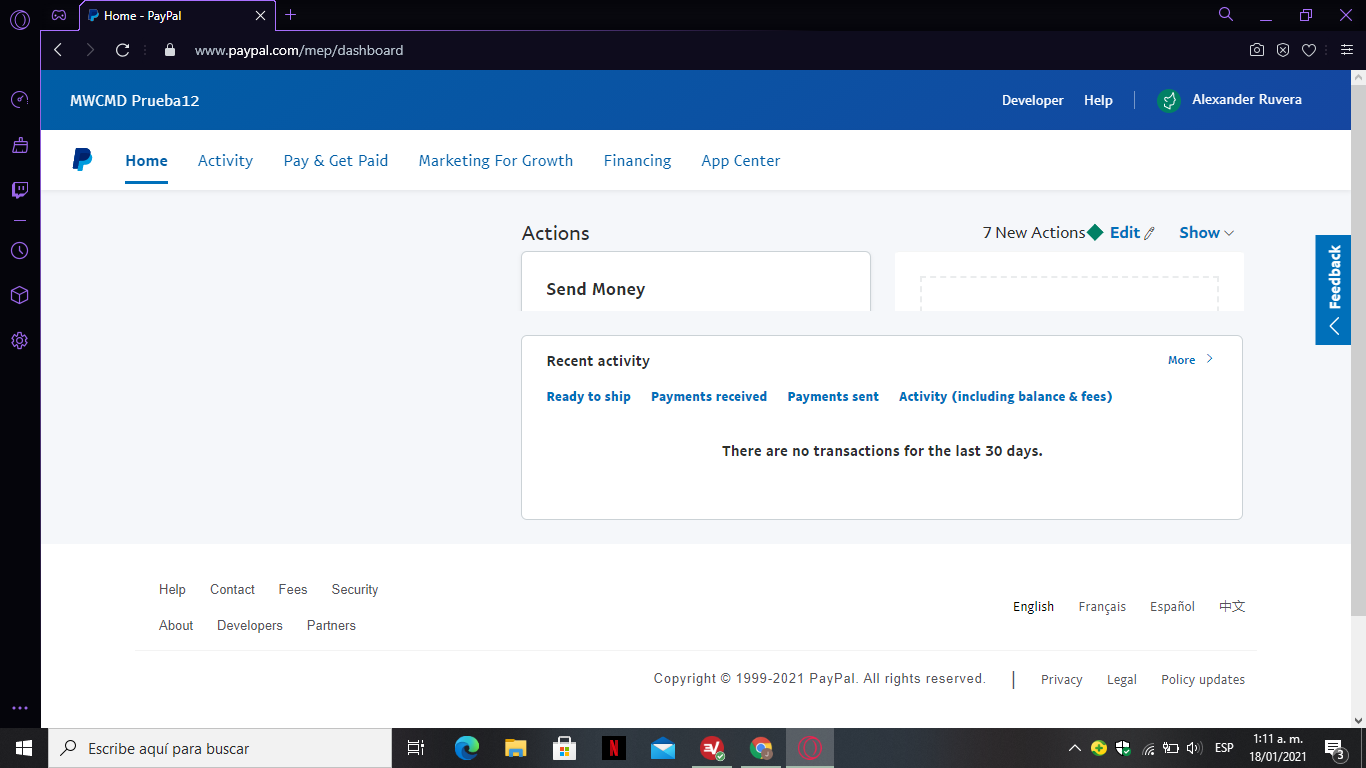The width and height of the screenshot is (1366, 768).
Task: Switch language to Français
Action: tap(1102, 607)
